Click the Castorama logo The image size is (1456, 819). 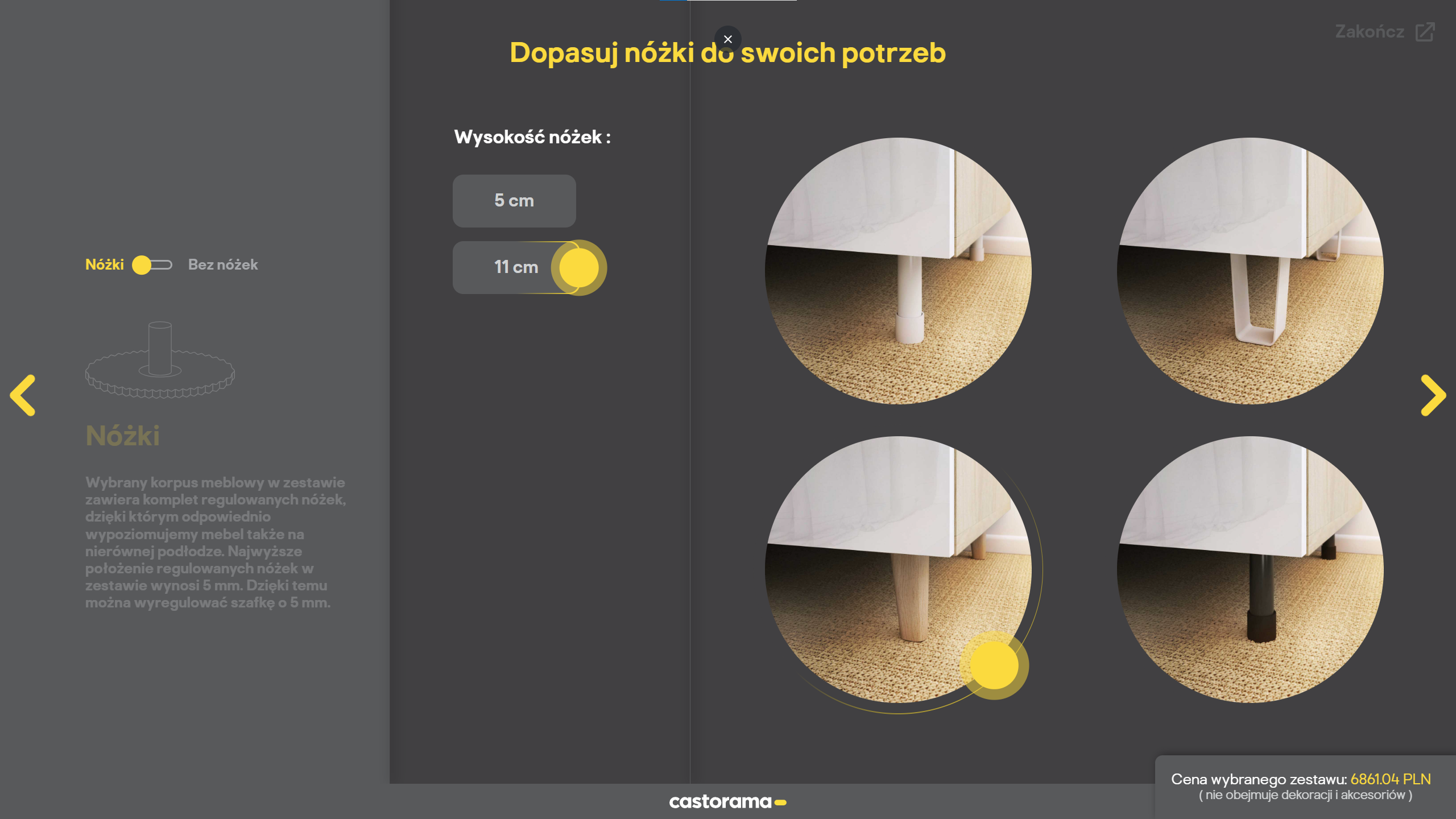point(727,801)
